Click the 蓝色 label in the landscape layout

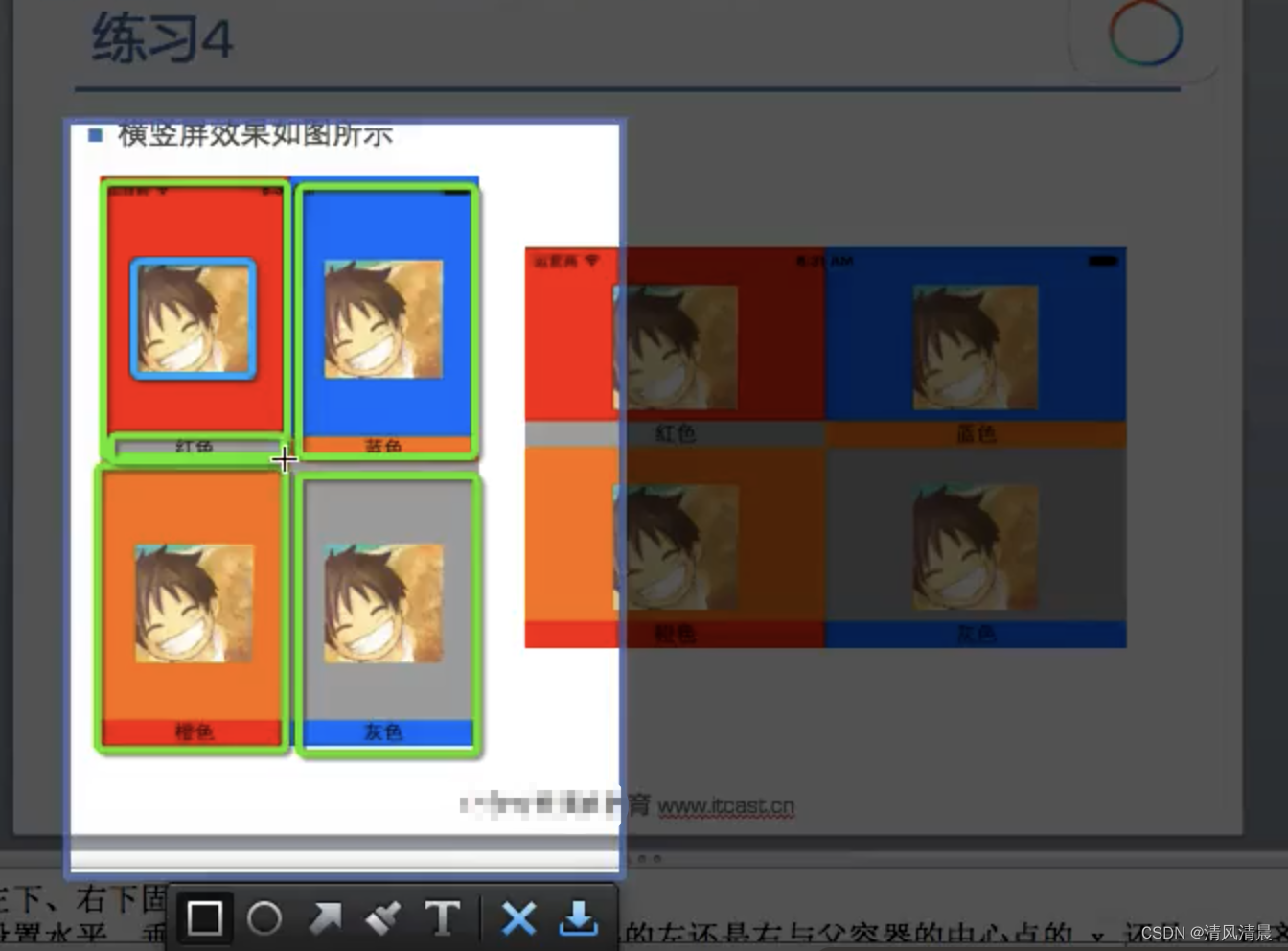(976, 433)
